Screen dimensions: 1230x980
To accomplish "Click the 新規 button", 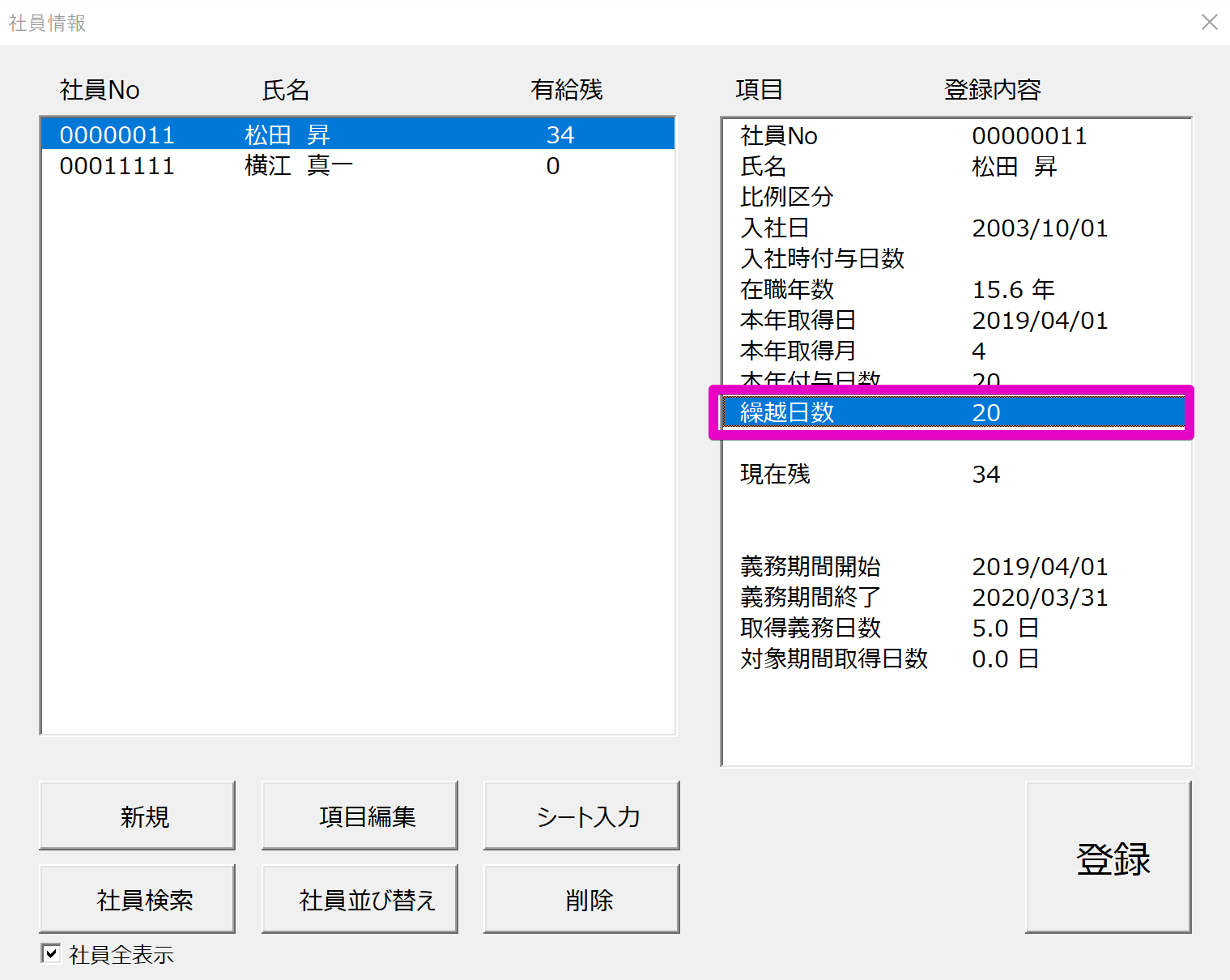I will click(x=137, y=816).
